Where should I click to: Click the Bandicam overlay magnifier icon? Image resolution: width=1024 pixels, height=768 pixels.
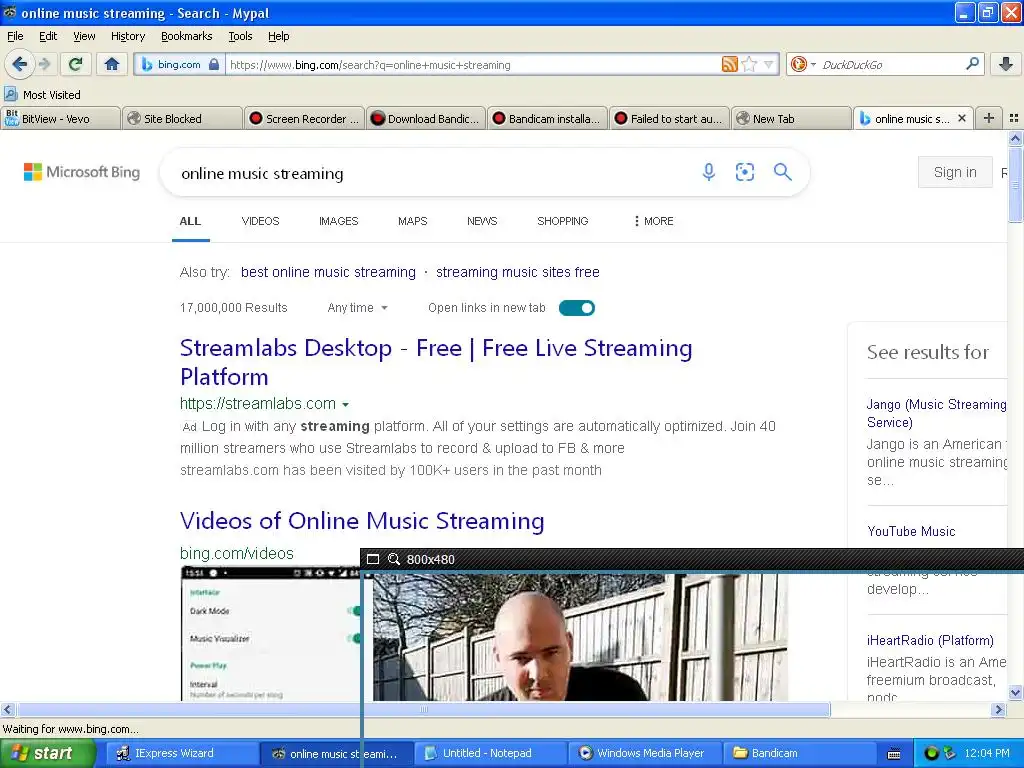coord(394,559)
